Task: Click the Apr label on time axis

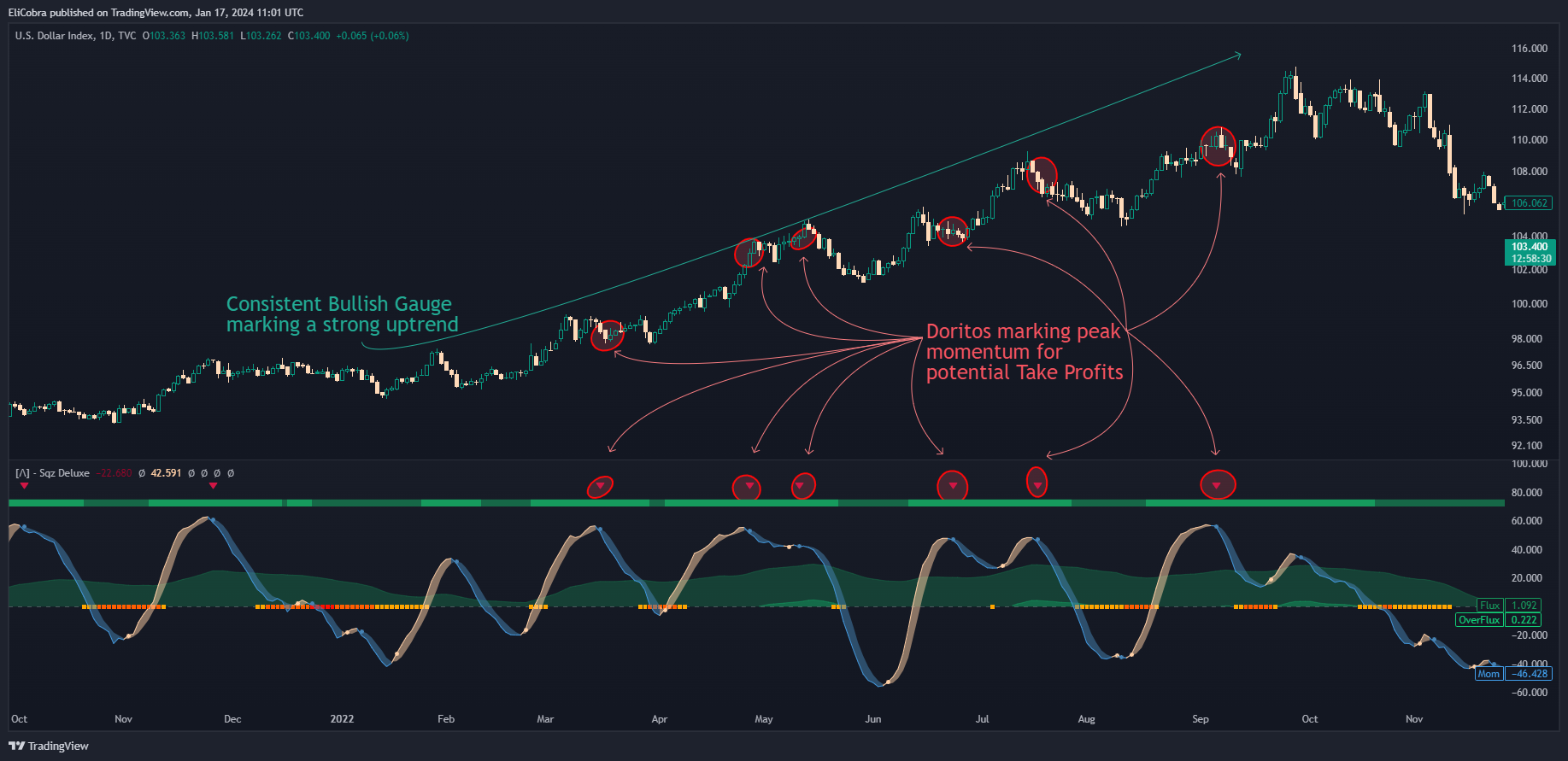Action: [x=659, y=719]
